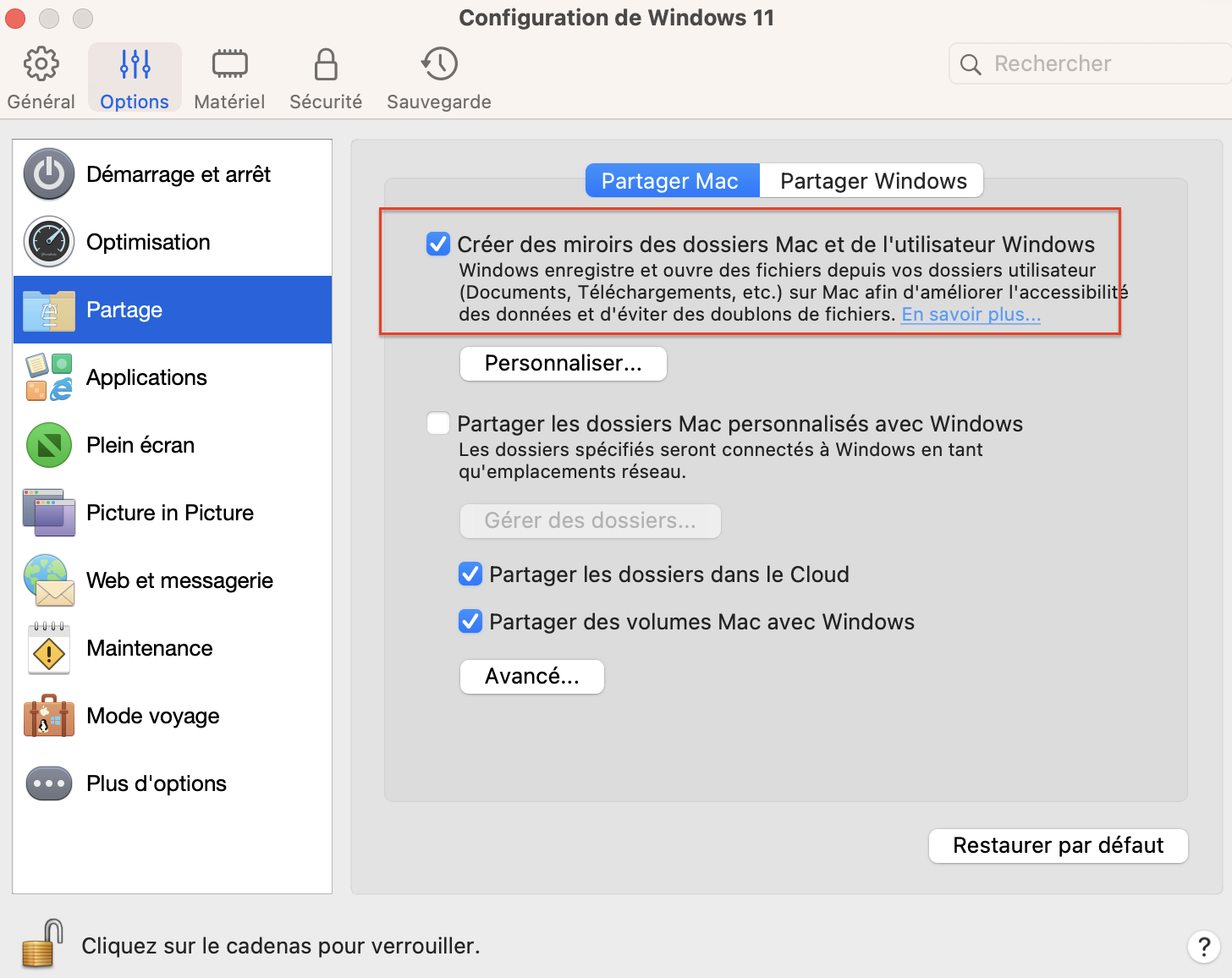Uncheck Partager des volumes Mac avec Windows
Screen dimensions: 1232x978
[x=470, y=622]
